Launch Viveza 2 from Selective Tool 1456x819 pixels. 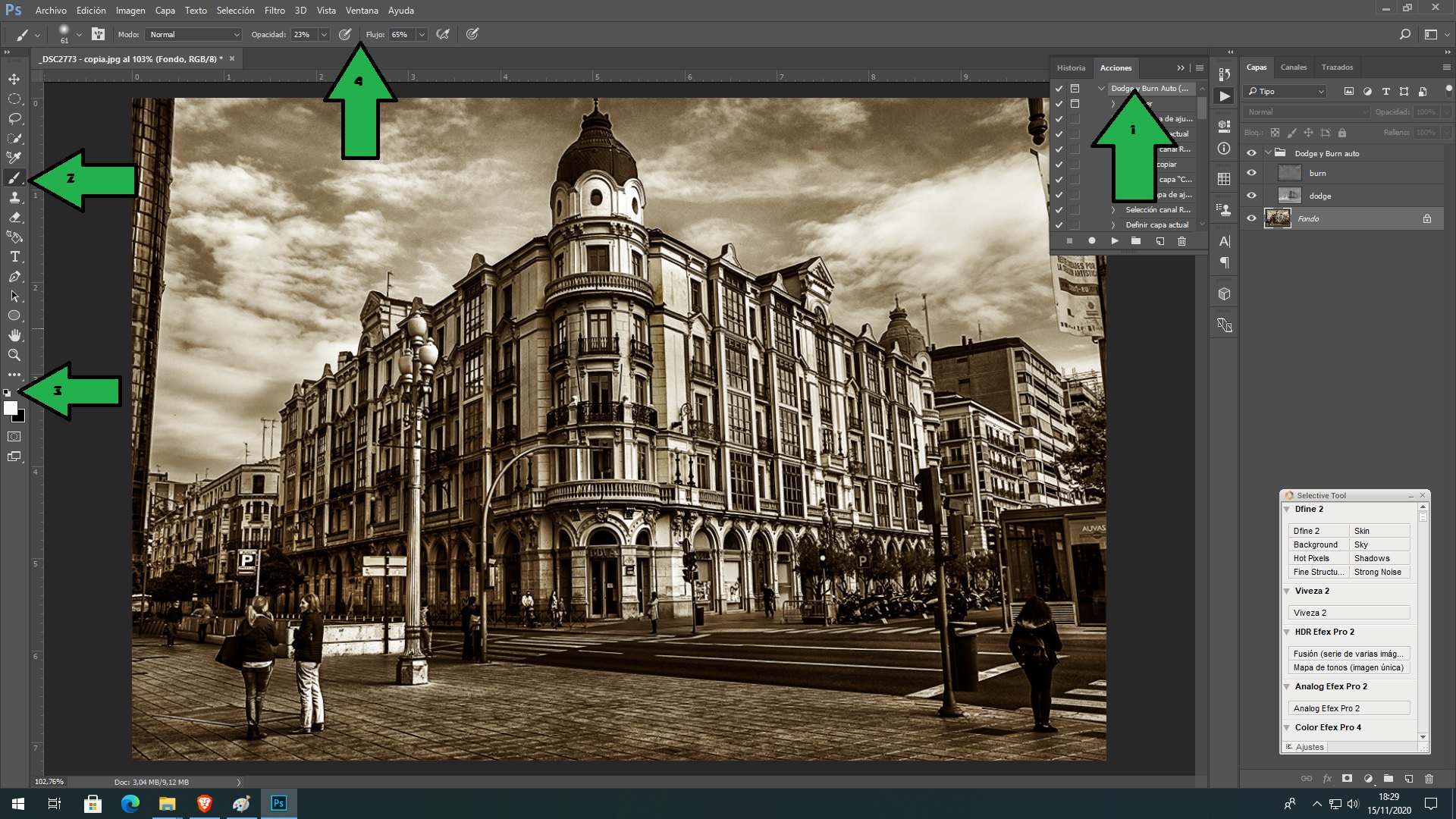coord(1349,613)
